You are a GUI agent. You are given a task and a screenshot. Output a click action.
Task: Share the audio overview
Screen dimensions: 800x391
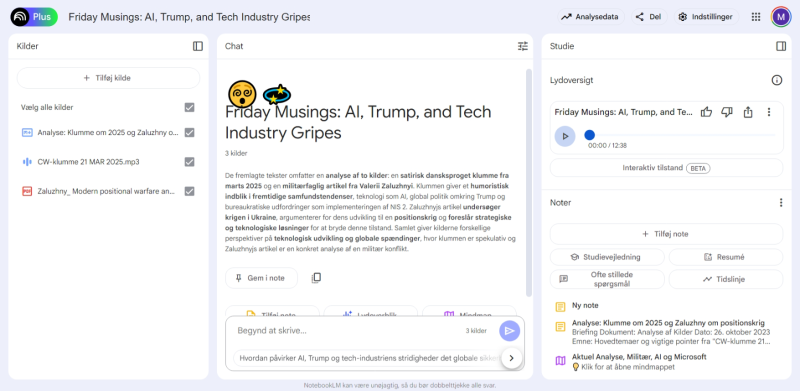748,112
